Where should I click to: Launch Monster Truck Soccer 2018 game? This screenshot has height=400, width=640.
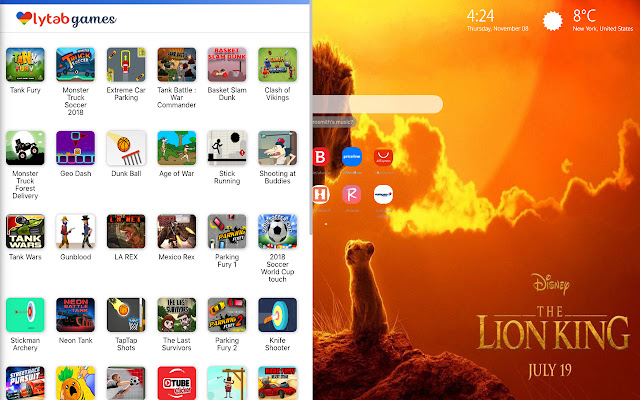pyautogui.click(x=76, y=64)
